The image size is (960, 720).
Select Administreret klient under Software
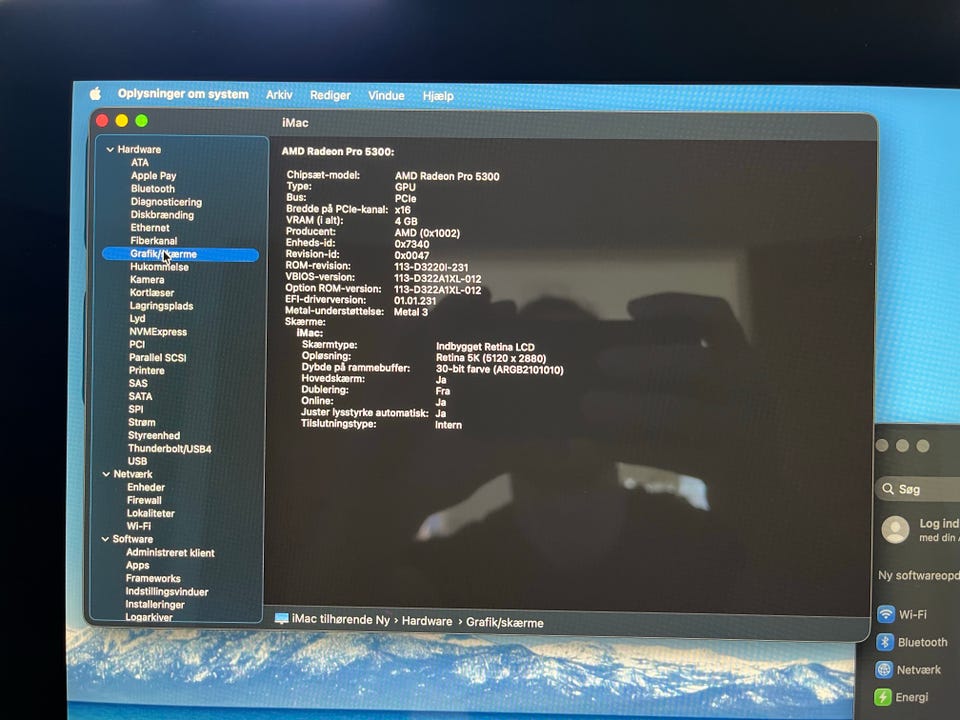(x=170, y=553)
